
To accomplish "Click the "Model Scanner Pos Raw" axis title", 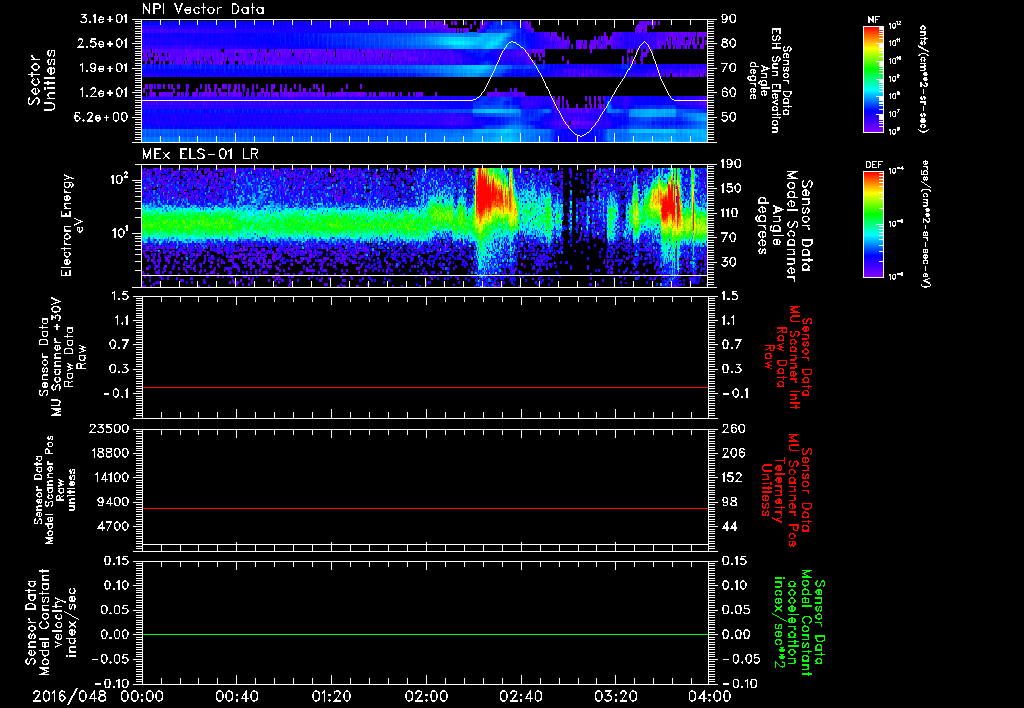I will click(x=56, y=490).
